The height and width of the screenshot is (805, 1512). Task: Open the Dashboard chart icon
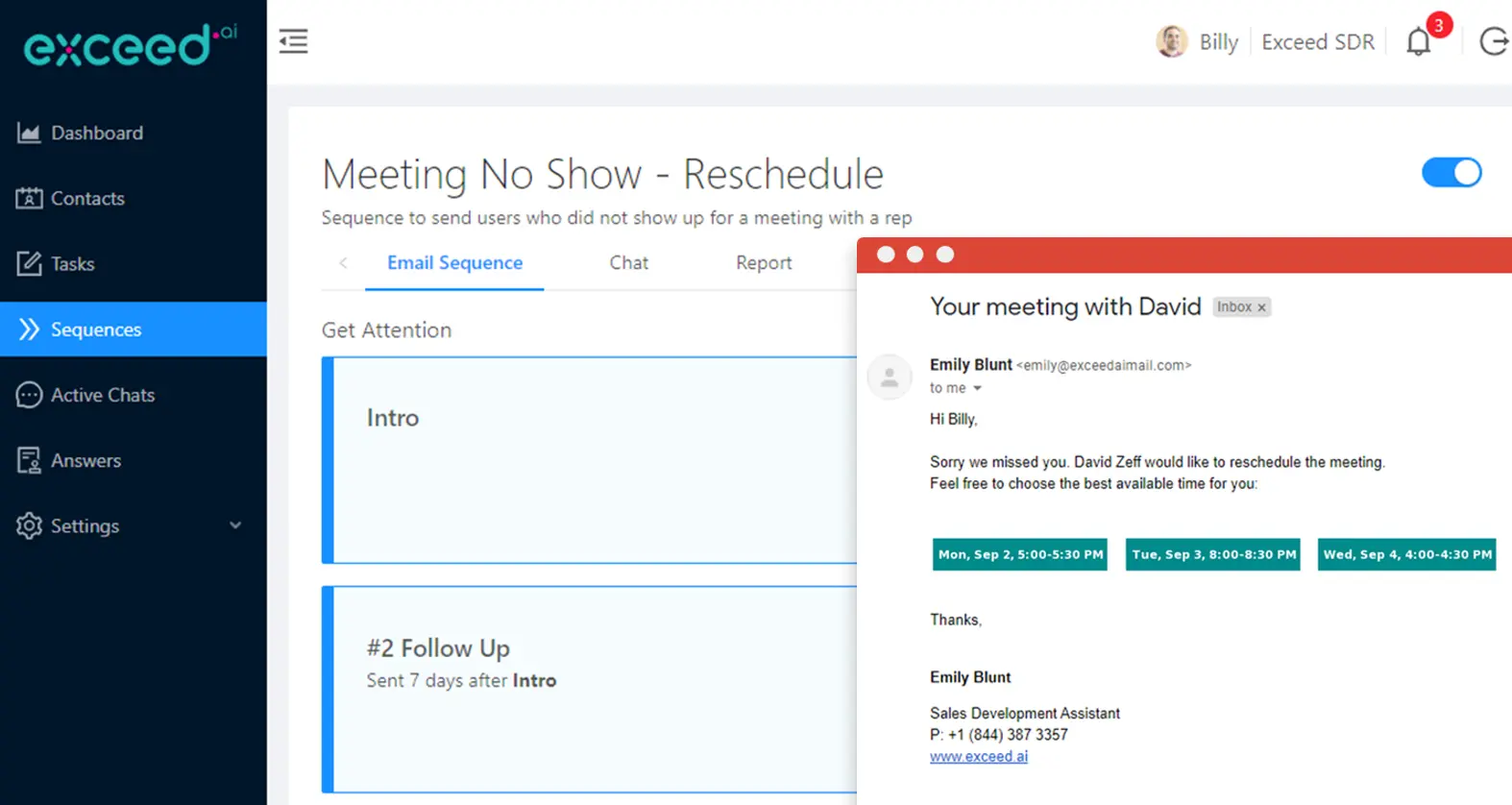coord(29,133)
